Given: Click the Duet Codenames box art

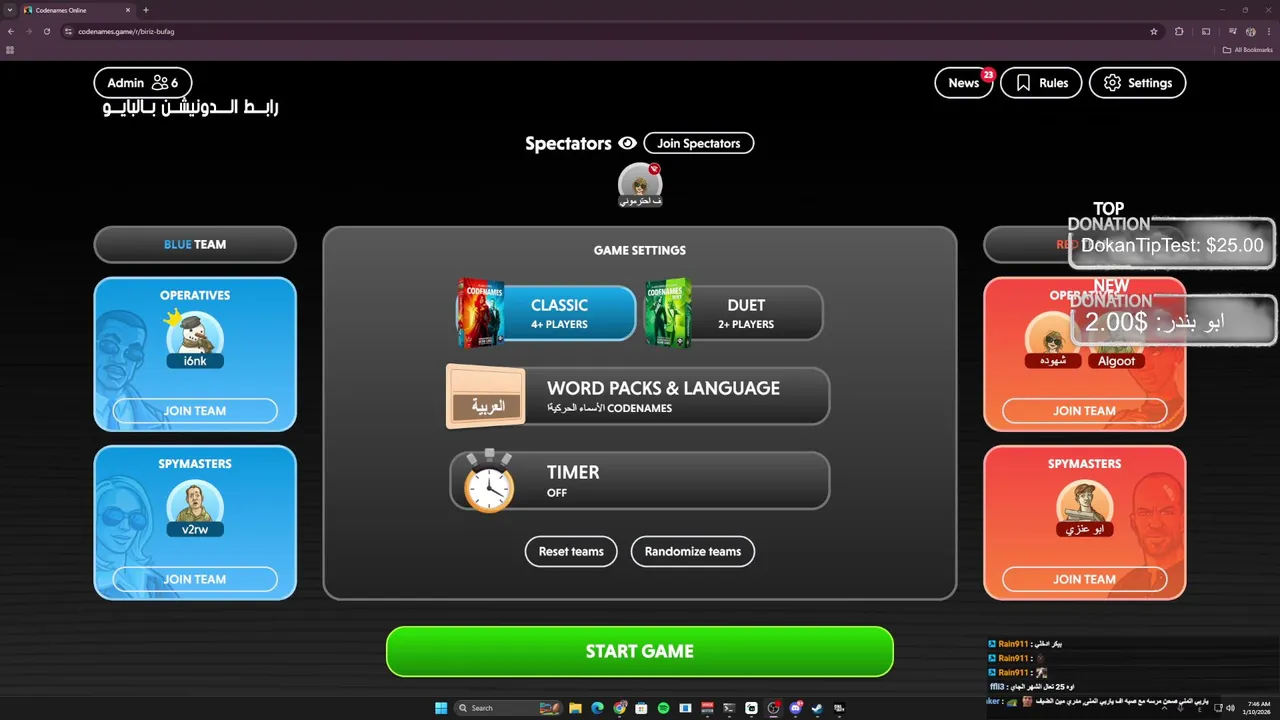Looking at the screenshot, I should tap(668, 313).
